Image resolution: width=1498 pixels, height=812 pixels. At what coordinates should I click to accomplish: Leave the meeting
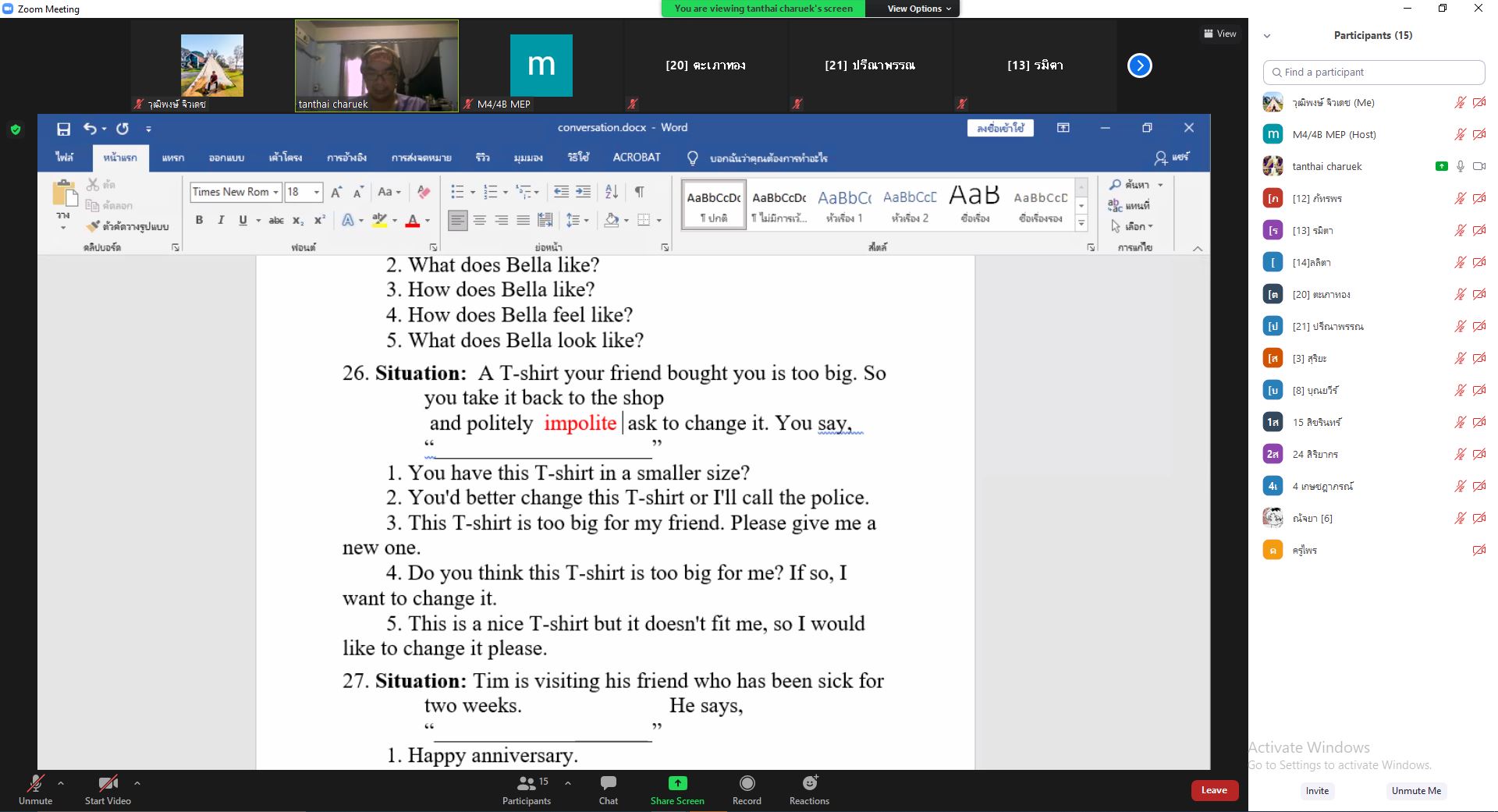1214,790
